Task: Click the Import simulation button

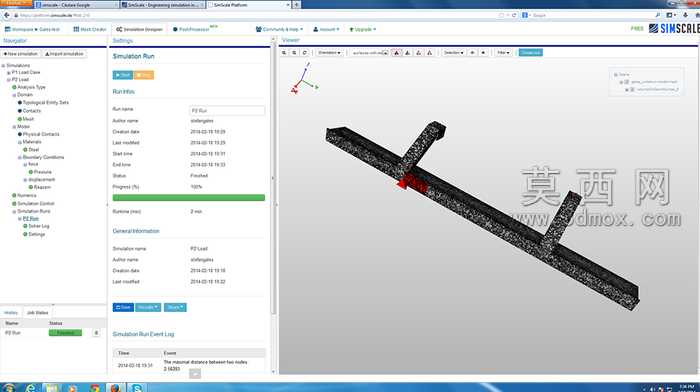Action: pyautogui.click(x=64, y=54)
